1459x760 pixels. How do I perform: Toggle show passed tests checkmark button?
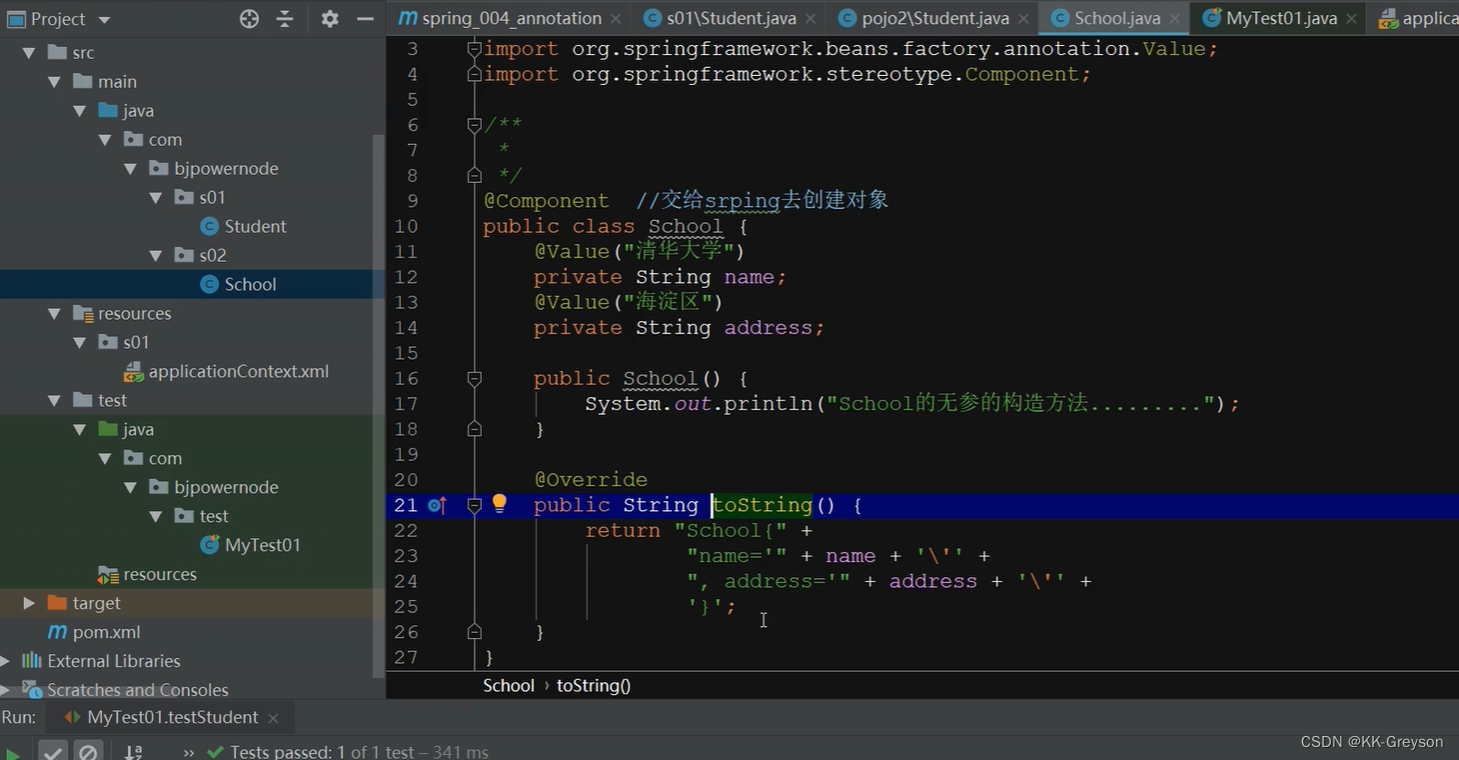53,752
